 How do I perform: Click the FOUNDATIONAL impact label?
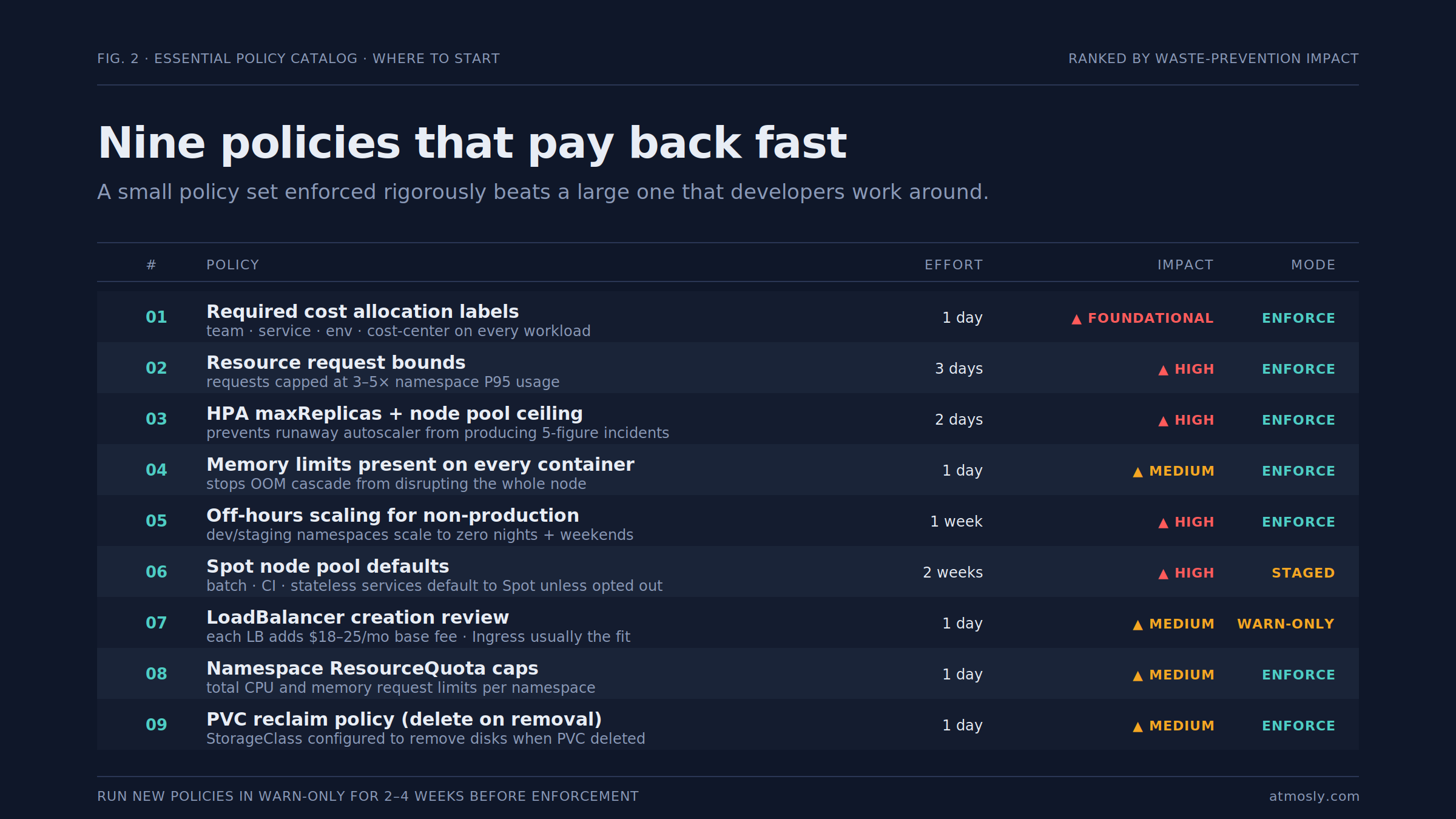pos(1151,318)
